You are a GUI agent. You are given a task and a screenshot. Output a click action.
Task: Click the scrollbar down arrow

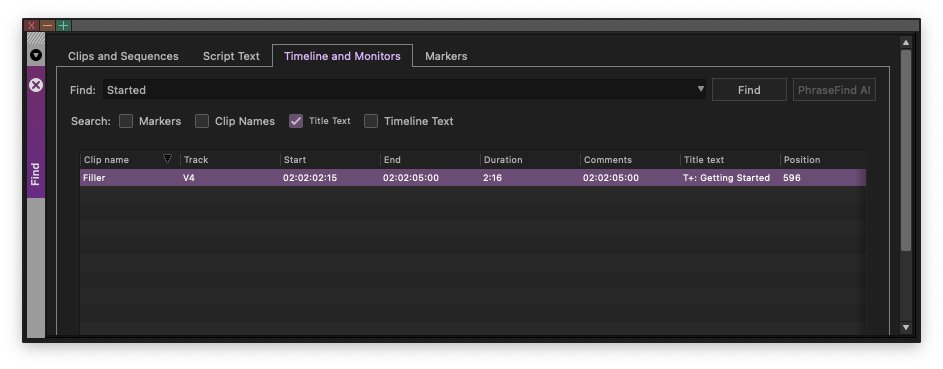[x=906, y=328]
